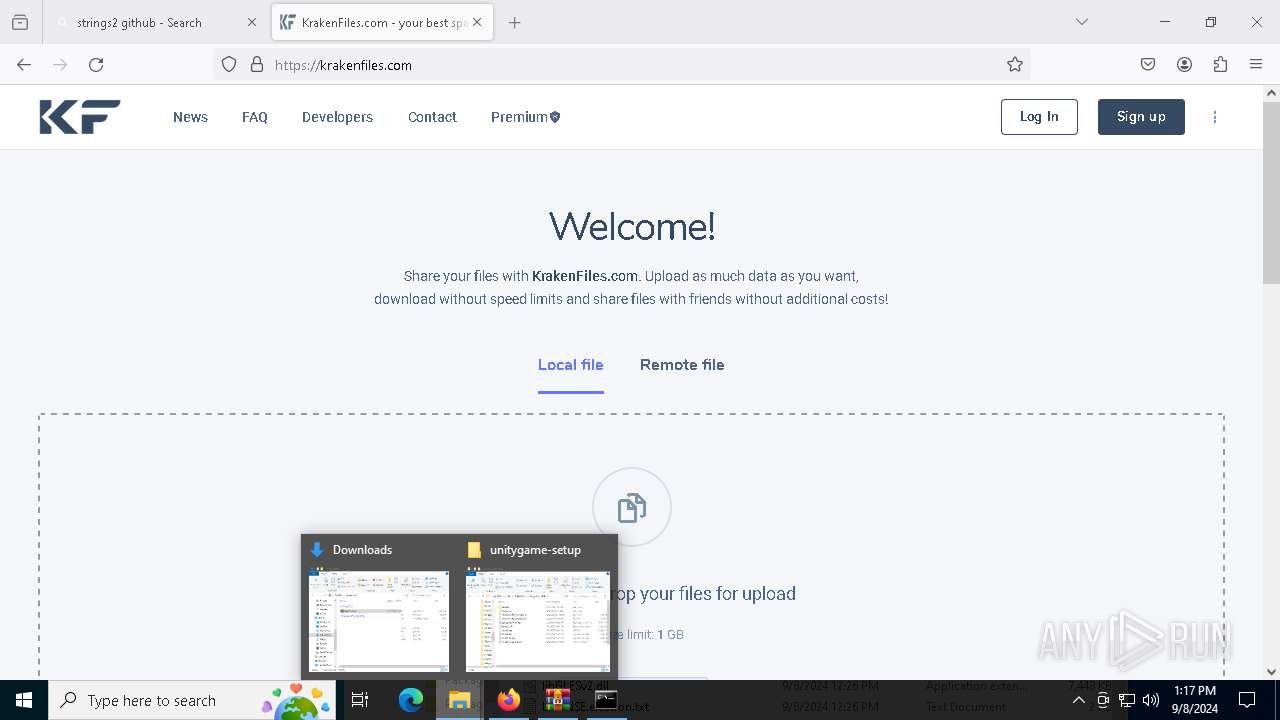Close the strings2 github Search tab
This screenshot has height=720, width=1280.
tap(252, 22)
